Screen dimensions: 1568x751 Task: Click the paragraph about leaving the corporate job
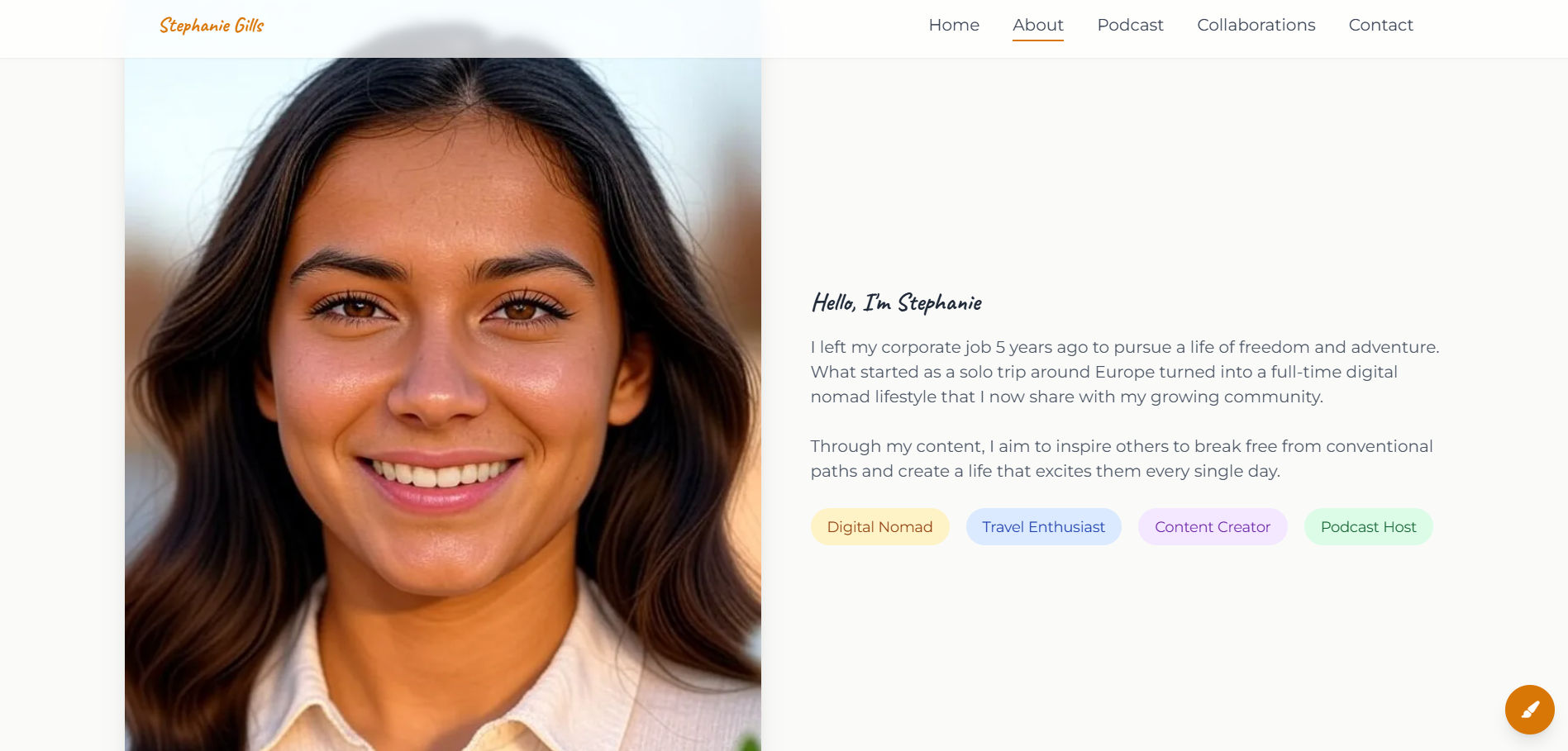1125,372
